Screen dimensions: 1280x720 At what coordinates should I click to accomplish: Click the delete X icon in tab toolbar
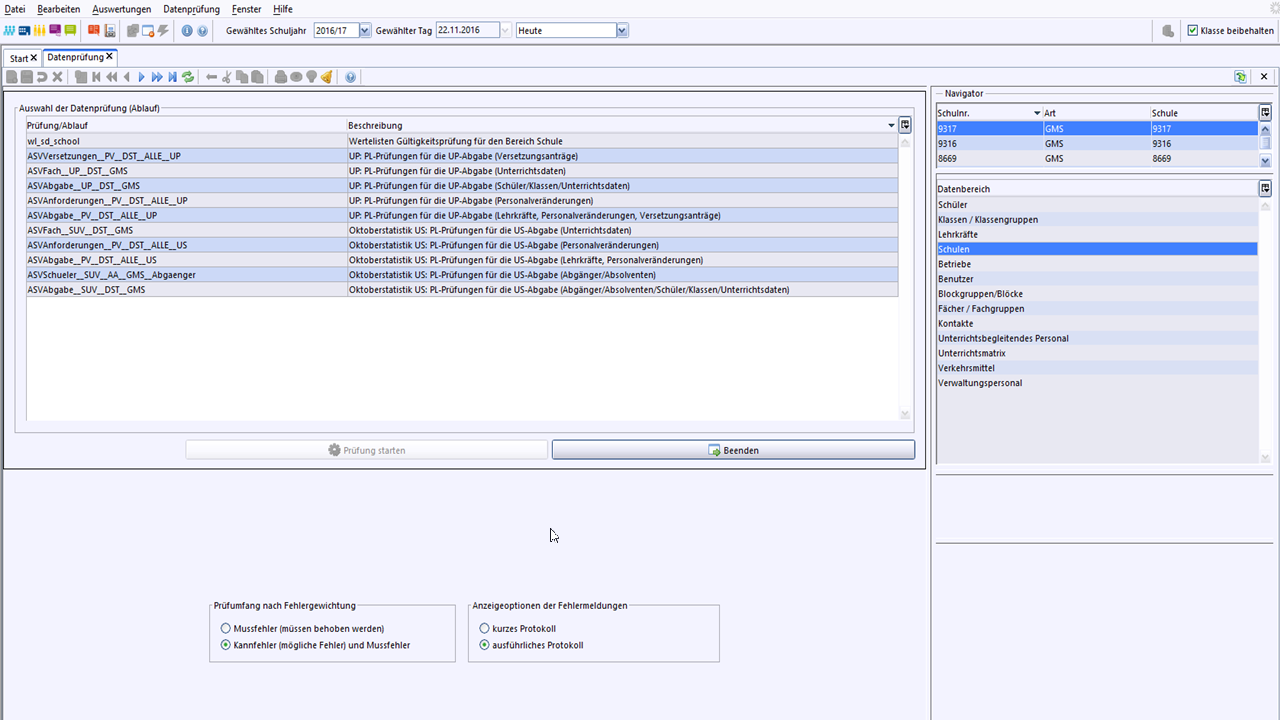click(57, 77)
